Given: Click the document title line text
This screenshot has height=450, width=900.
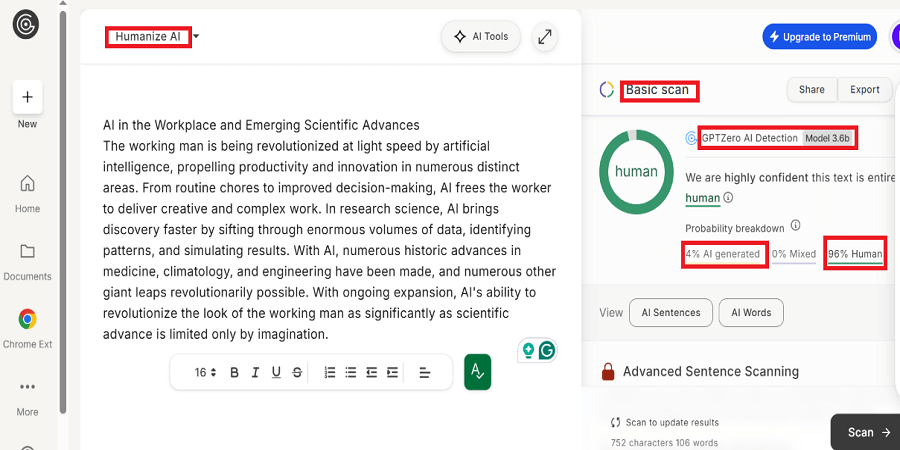Looking at the screenshot, I should (261, 125).
